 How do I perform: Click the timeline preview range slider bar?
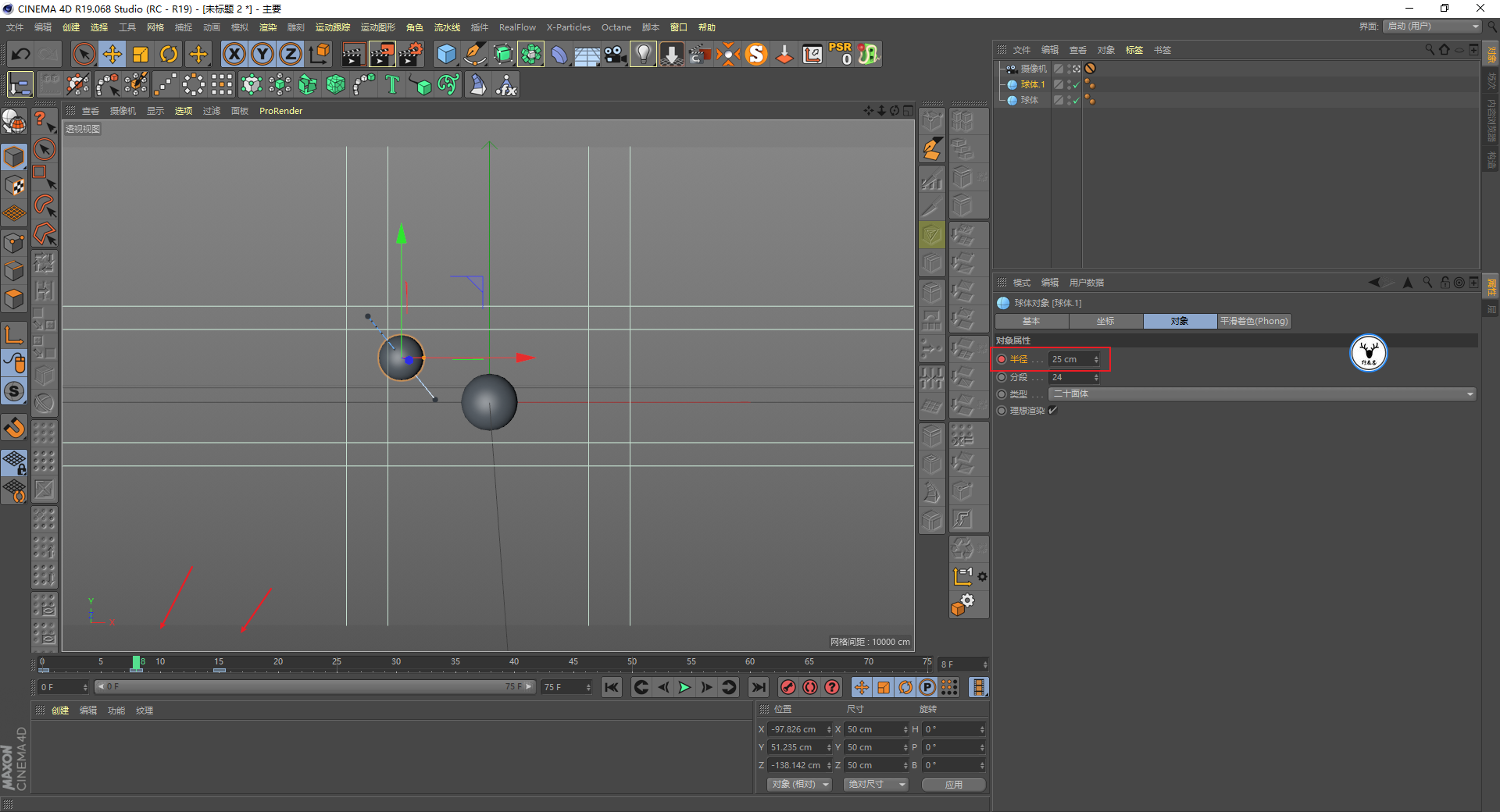point(315,687)
